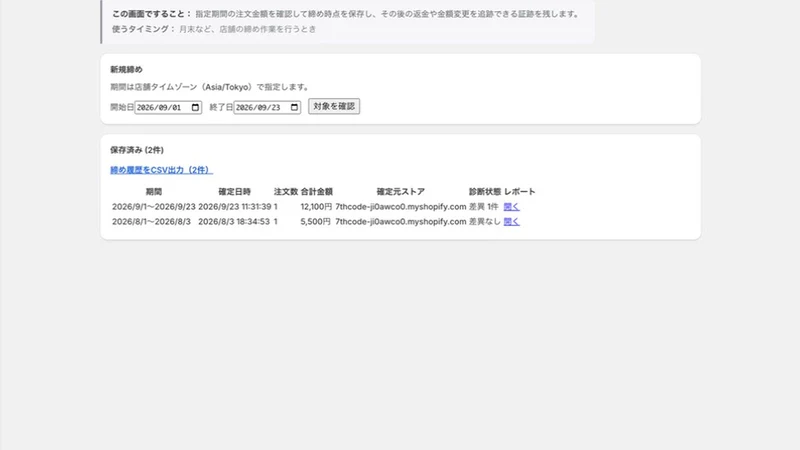Open the start date calendar picker icon
Image resolution: width=800 pixels, height=450 pixels.
[x=195, y=107]
